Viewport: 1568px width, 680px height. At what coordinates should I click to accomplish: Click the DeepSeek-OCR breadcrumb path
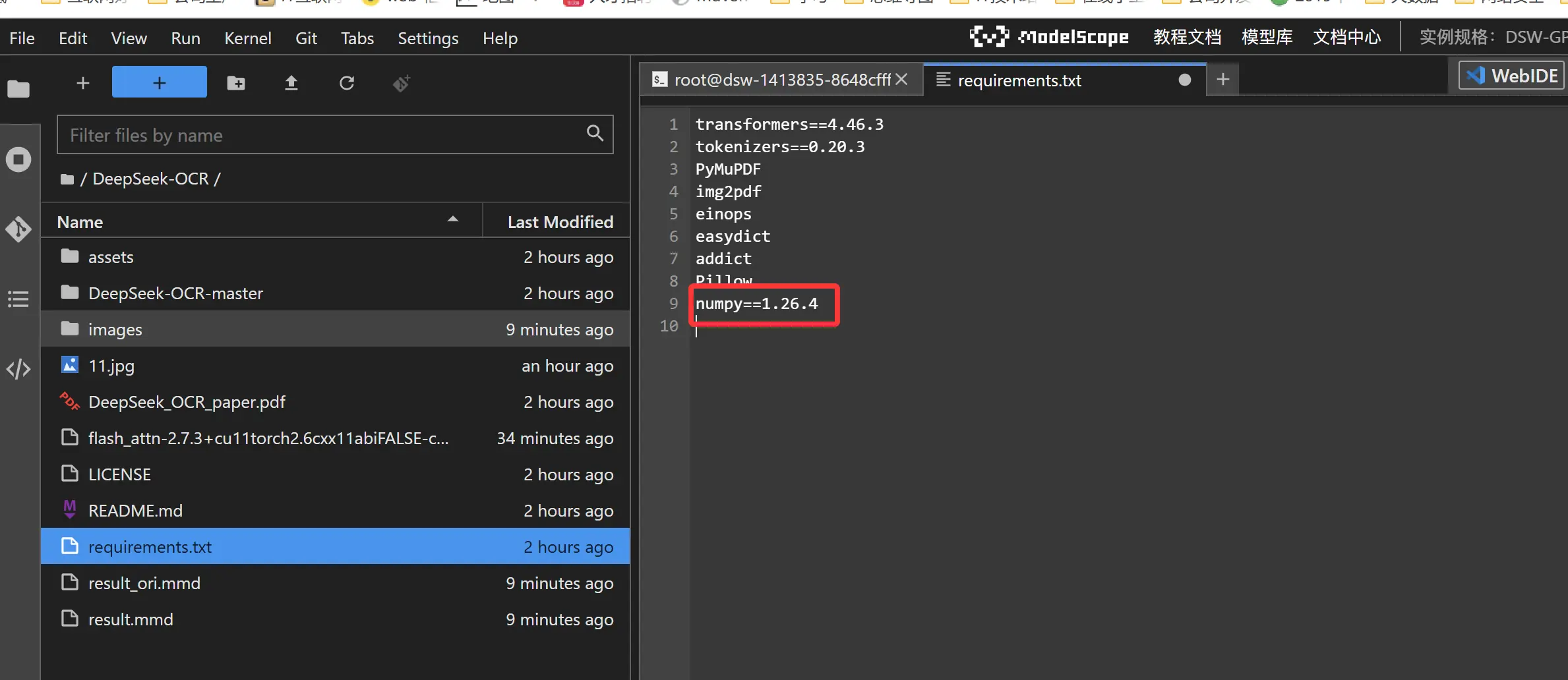150,179
